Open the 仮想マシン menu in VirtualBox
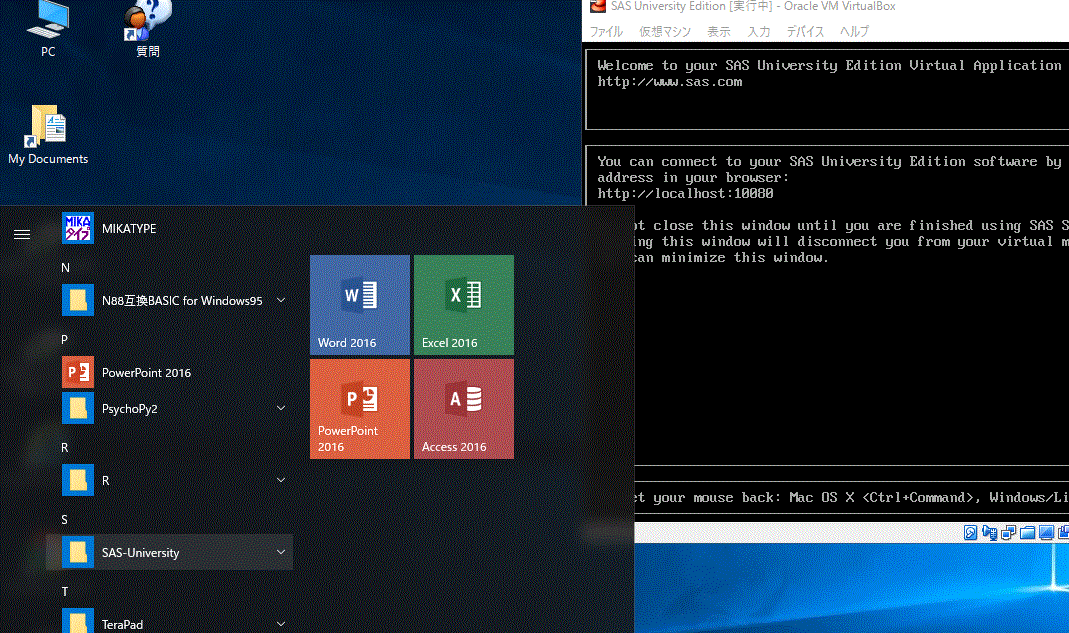1069x633 pixels. click(665, 31)
